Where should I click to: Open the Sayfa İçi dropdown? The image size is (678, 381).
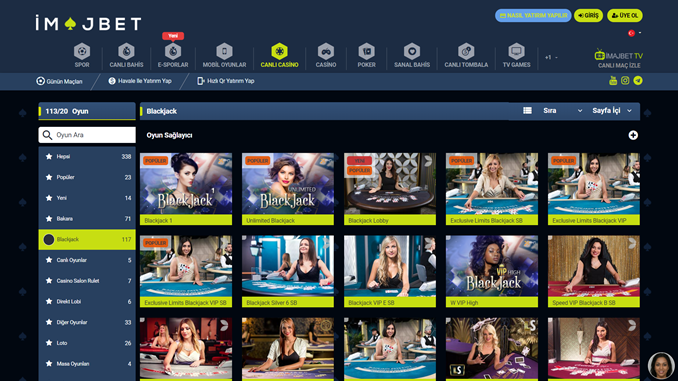click(612, 111)
